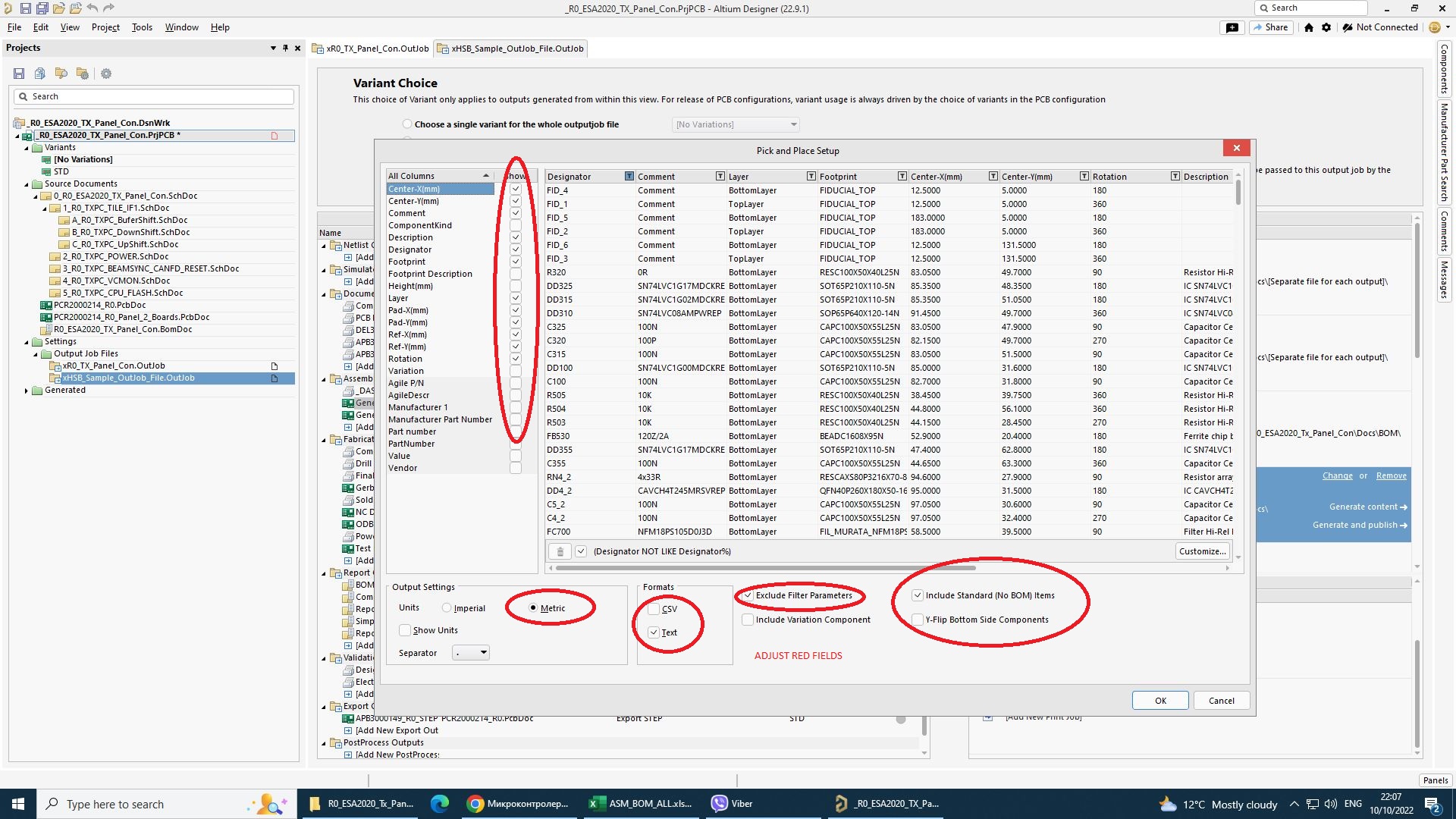Image resolution: width=1456 pixels, height=819 pixels.
Task: Select PCR2000214_R0.PcbDoc in Projects tree
Action: (99, 305)
